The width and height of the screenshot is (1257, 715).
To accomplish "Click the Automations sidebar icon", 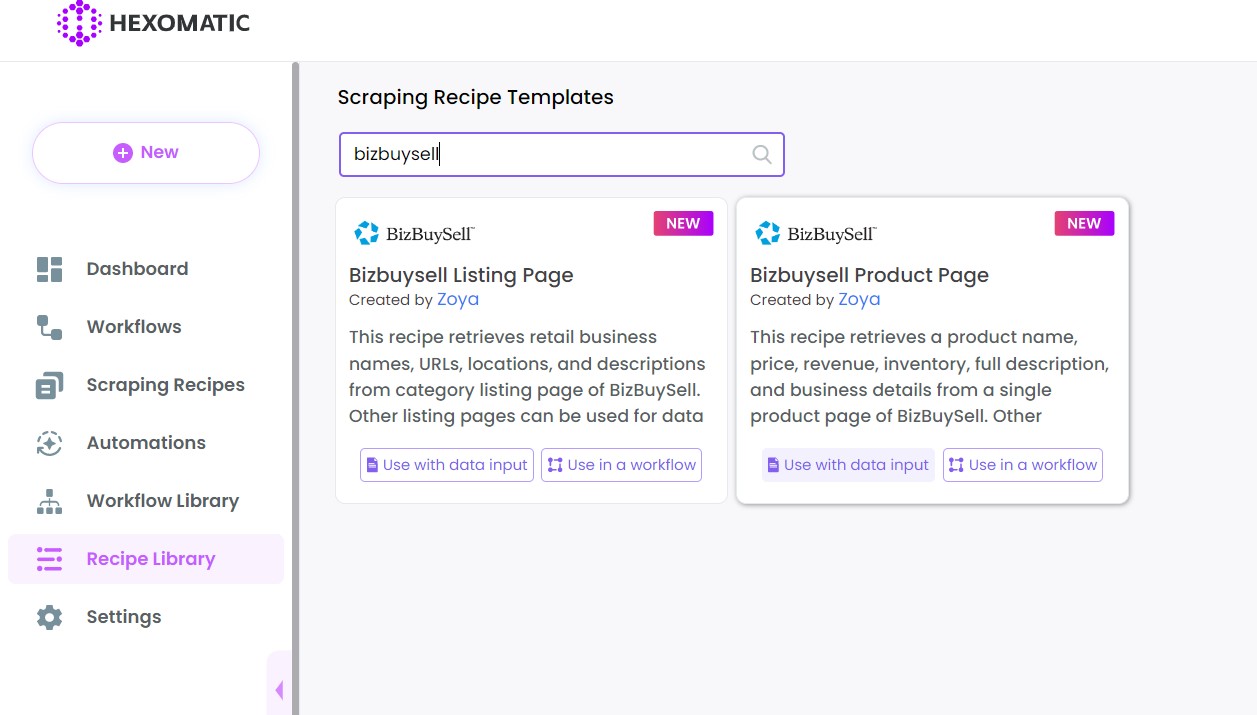I will (49, 443).
